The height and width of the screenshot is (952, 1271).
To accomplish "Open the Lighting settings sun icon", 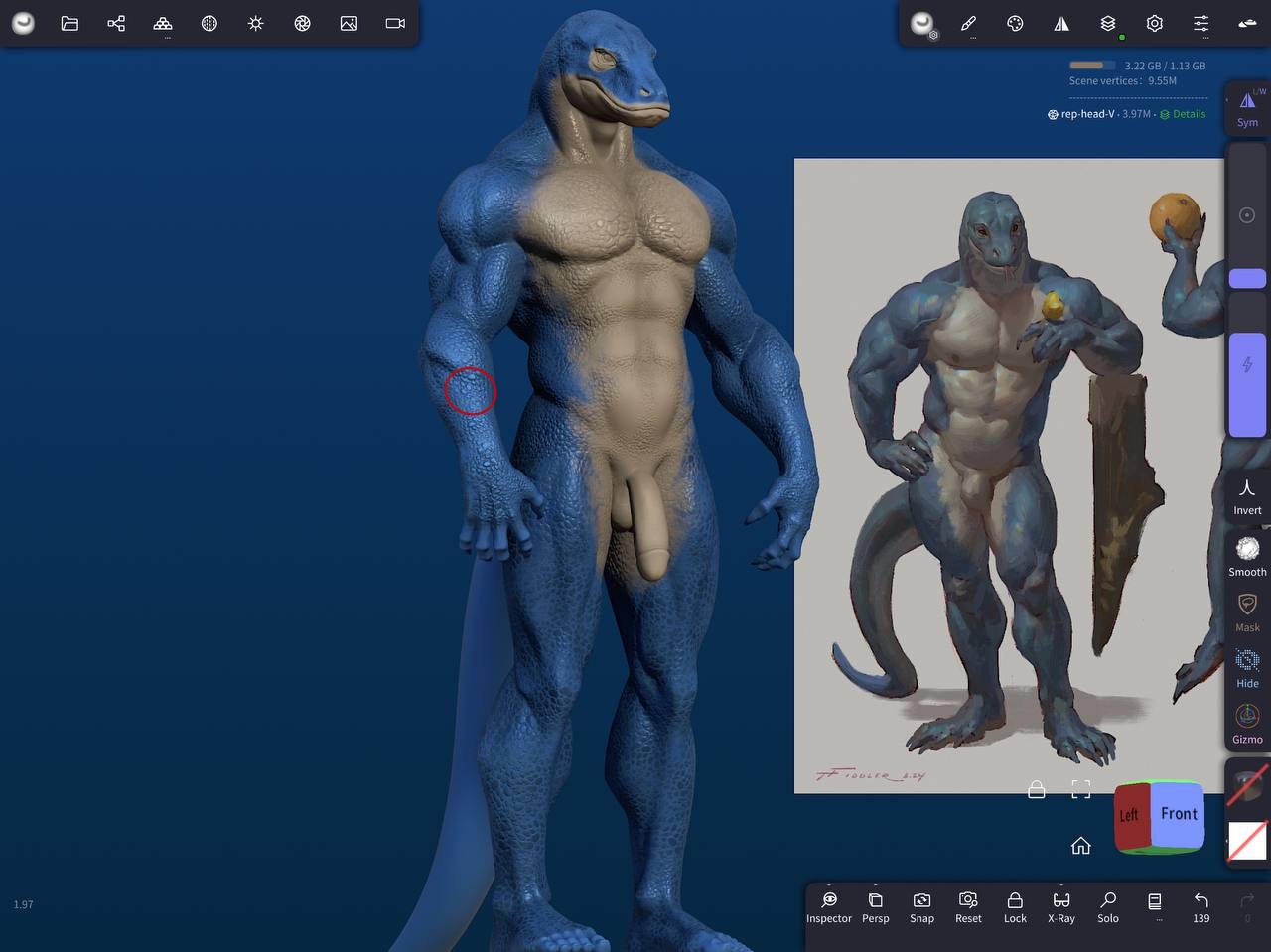I will (x=256, y=23).
